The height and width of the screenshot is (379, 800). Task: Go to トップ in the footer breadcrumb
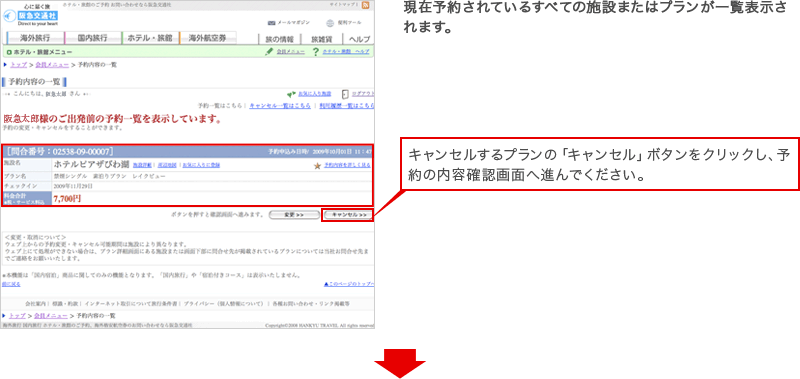[18, 316]
